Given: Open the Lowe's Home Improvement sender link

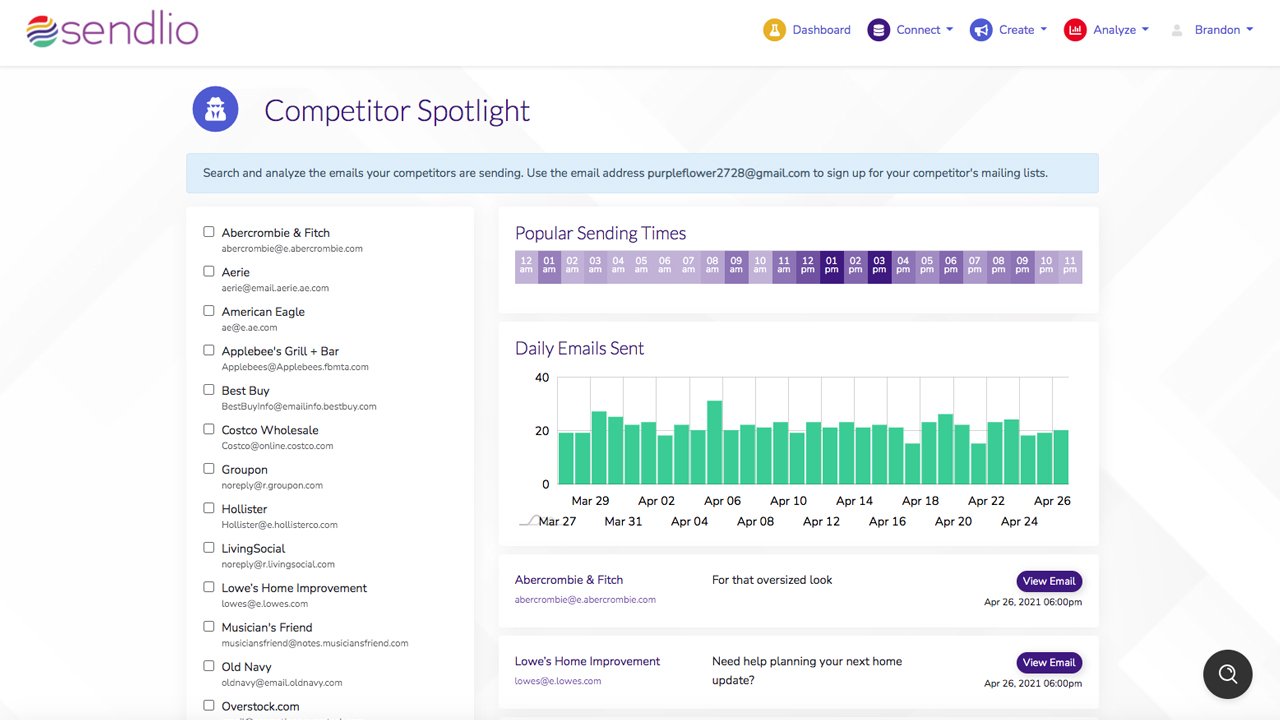Looking at the screenshot, I should pos(587,661).
